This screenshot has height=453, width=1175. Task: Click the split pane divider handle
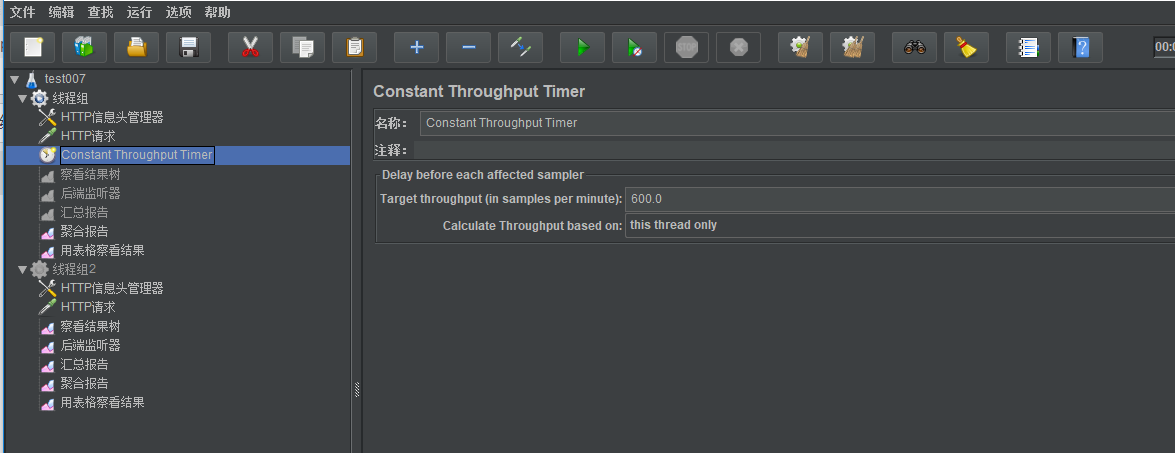(x=357, y=389)
